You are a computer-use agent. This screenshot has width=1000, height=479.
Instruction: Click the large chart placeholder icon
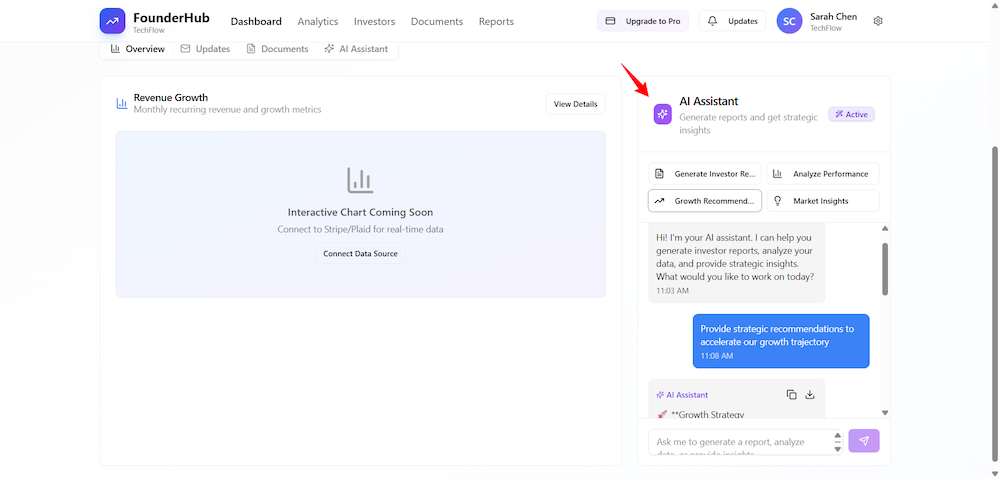(360, 181)
